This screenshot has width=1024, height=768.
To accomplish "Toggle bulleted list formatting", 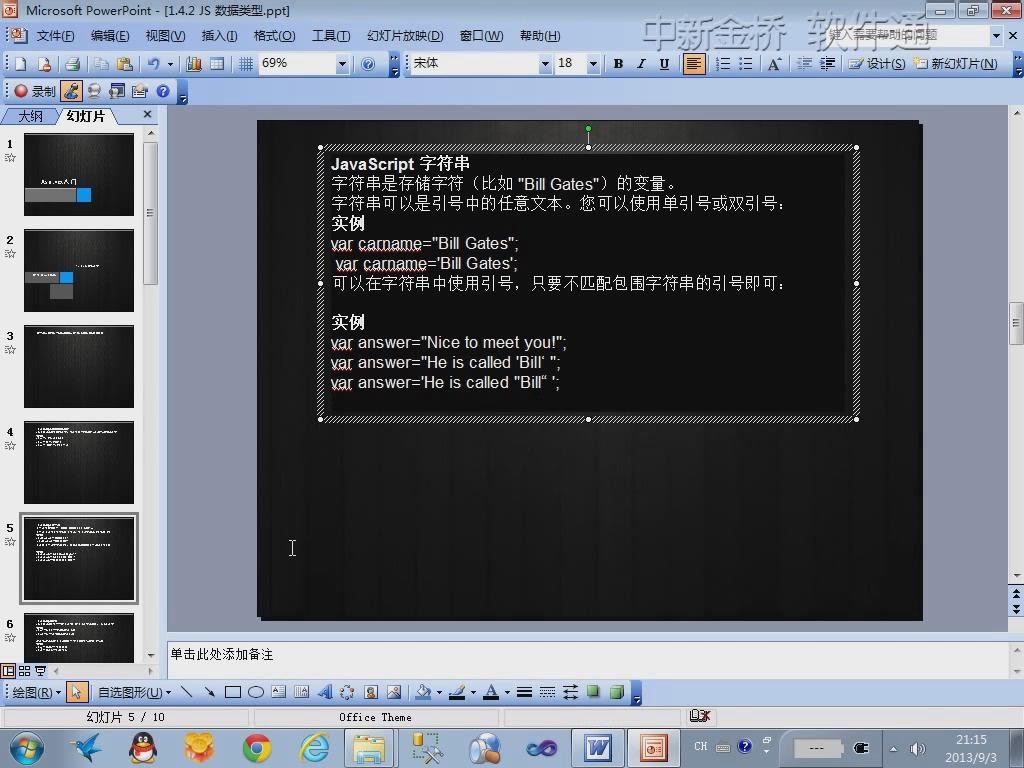I will (x=746, y=63).
